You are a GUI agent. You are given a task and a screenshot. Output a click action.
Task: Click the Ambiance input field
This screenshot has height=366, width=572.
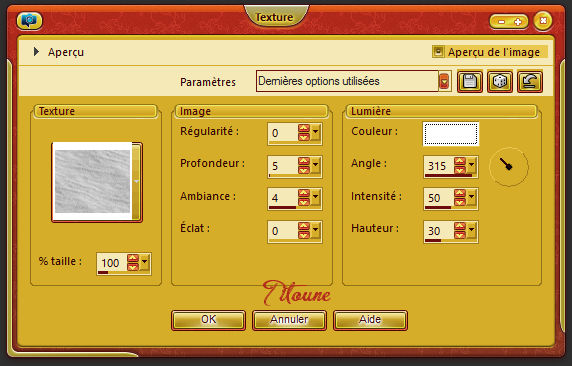[283, 198]
